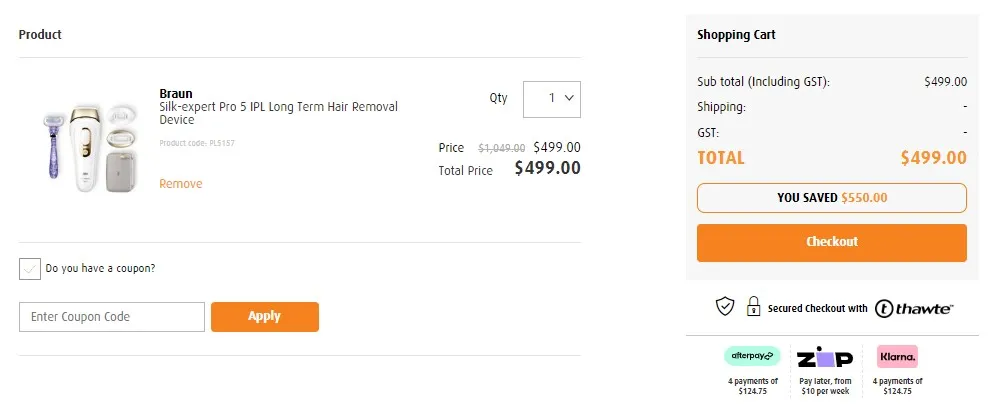Click the Shopping Cart heading
Viewport: 992px width, 409px height.
[736, 35]
